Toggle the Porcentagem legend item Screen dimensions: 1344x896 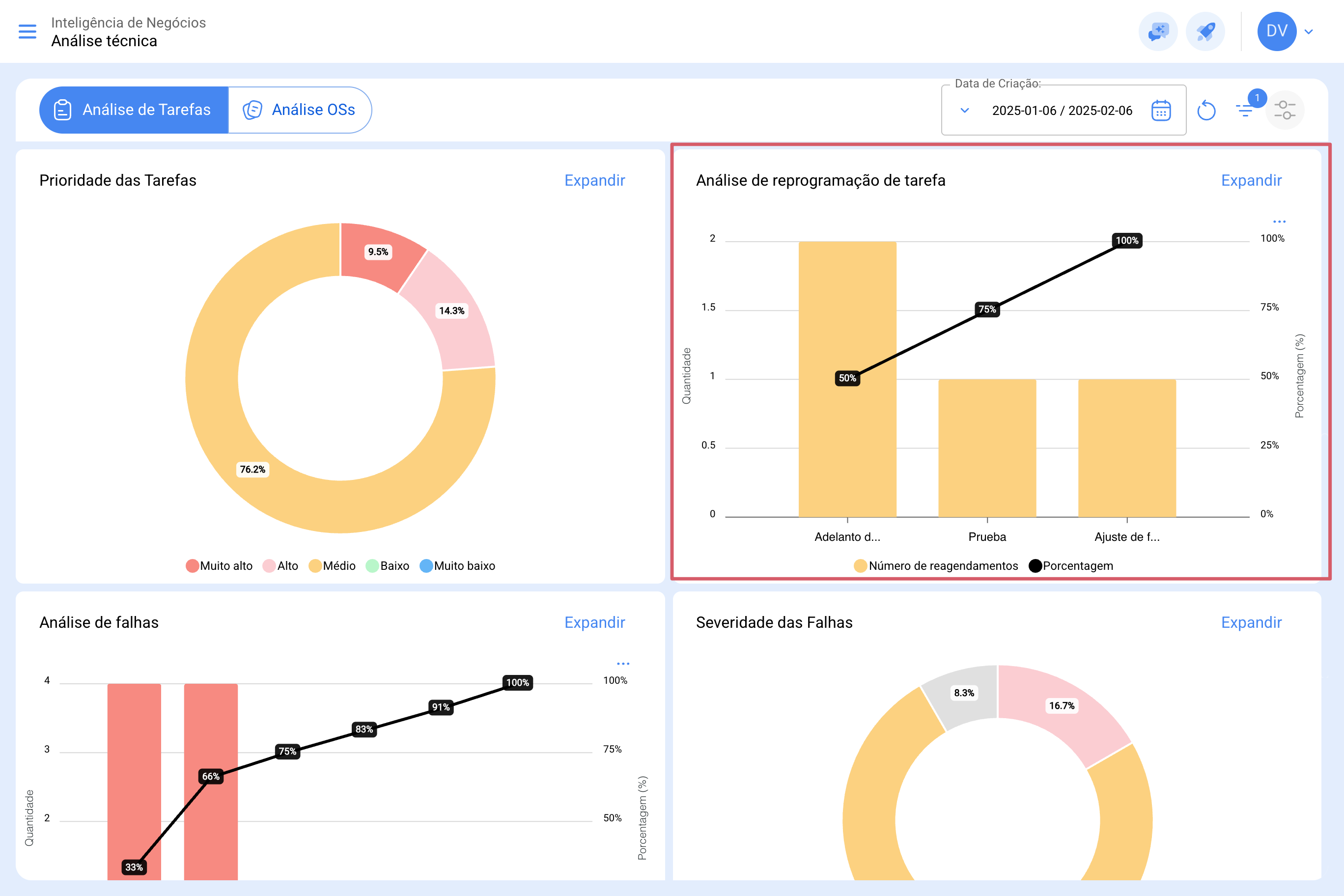[x=1071, y=566]
